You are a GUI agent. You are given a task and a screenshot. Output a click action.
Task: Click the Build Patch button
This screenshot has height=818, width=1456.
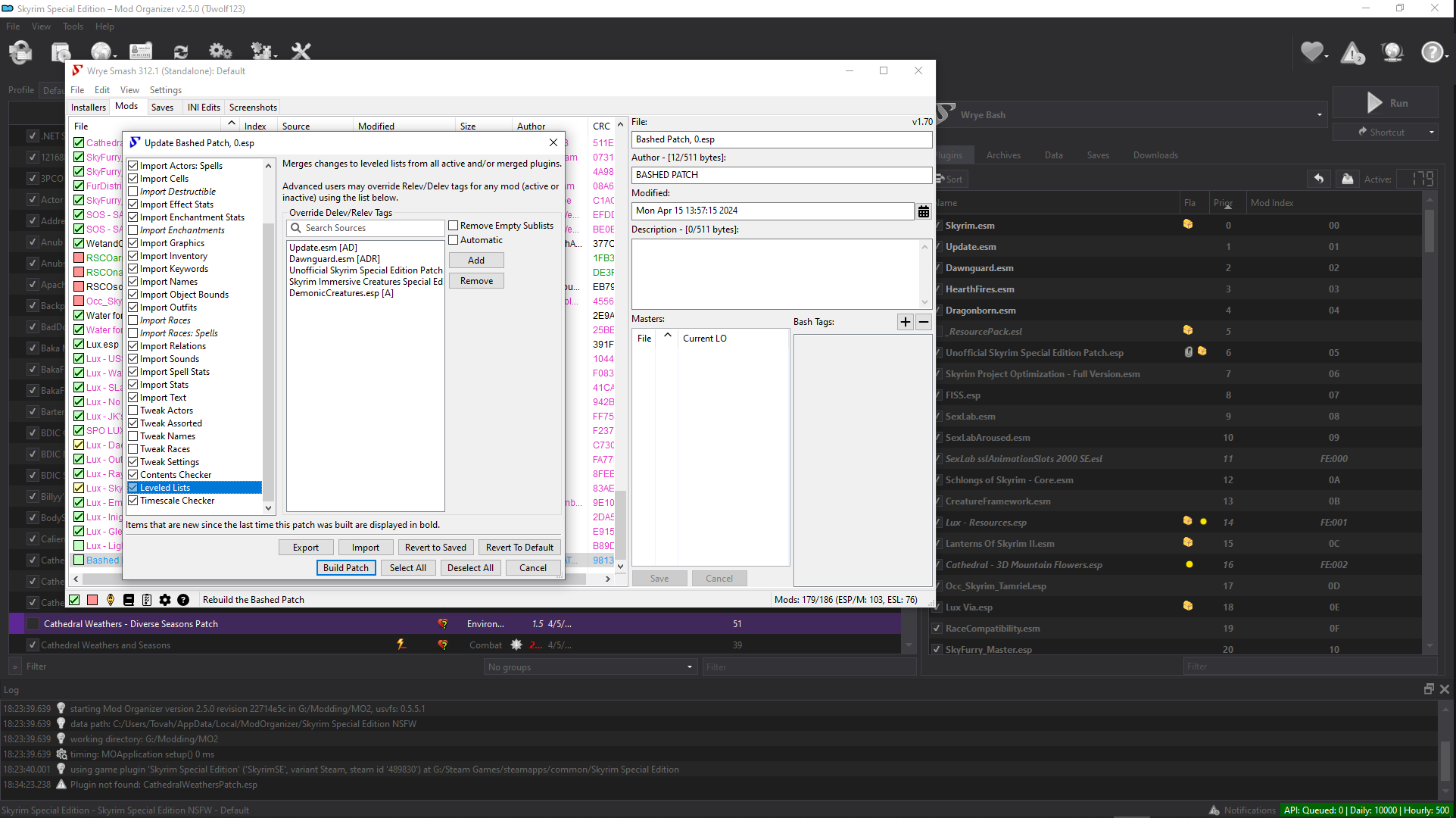click(346, 568)
